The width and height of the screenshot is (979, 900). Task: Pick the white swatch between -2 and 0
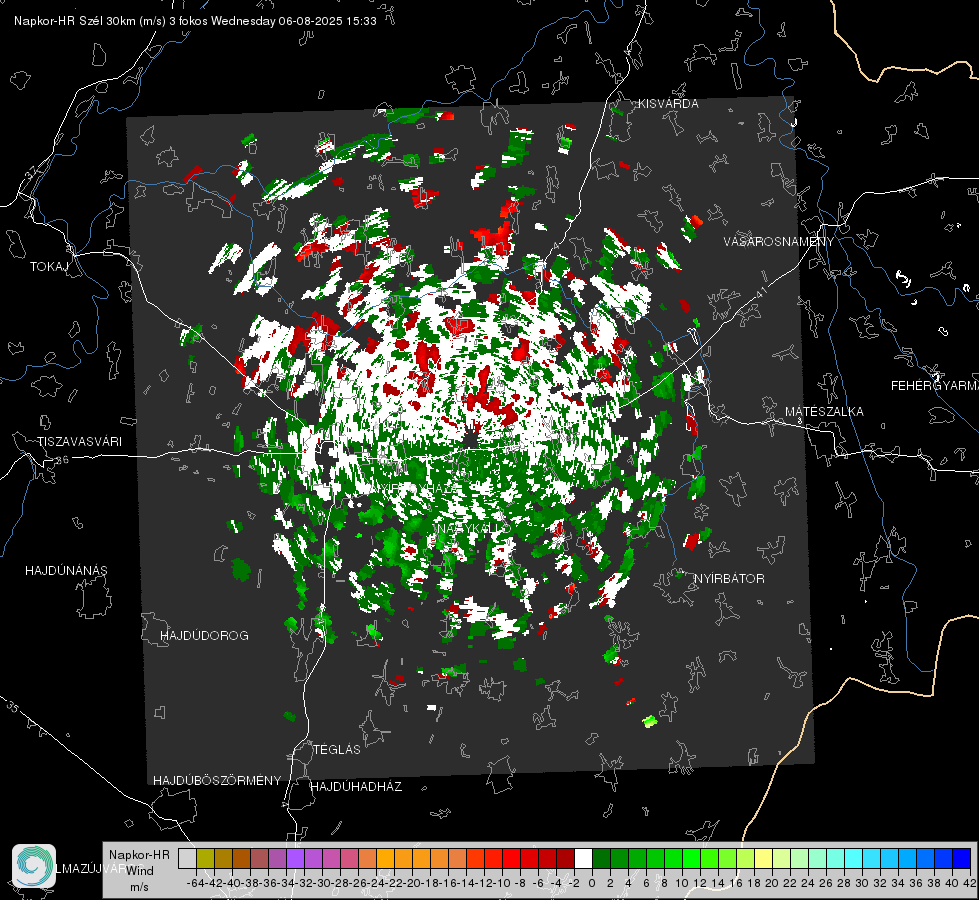tap(583, 859)
